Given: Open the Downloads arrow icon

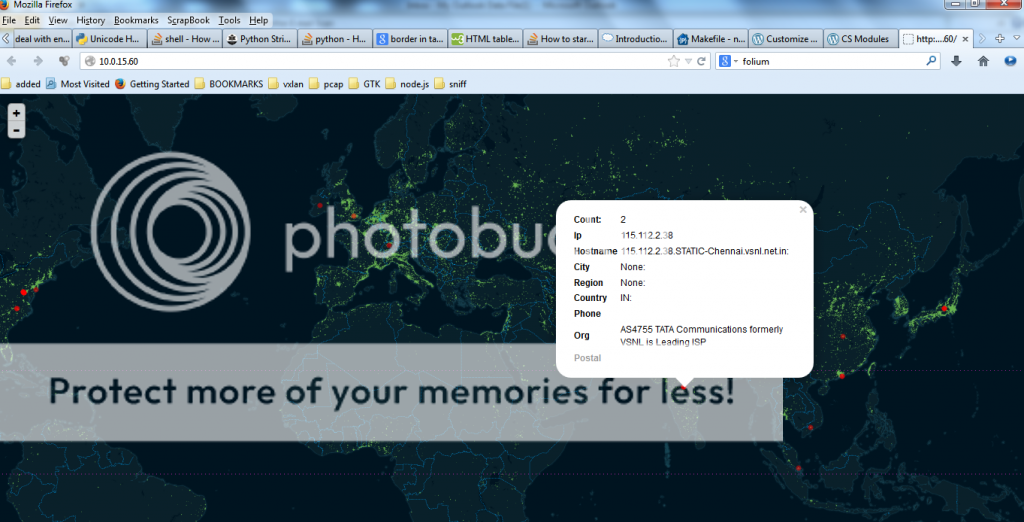Looking at the screenshot, I should pyautogui.click(x=957, y=61).
